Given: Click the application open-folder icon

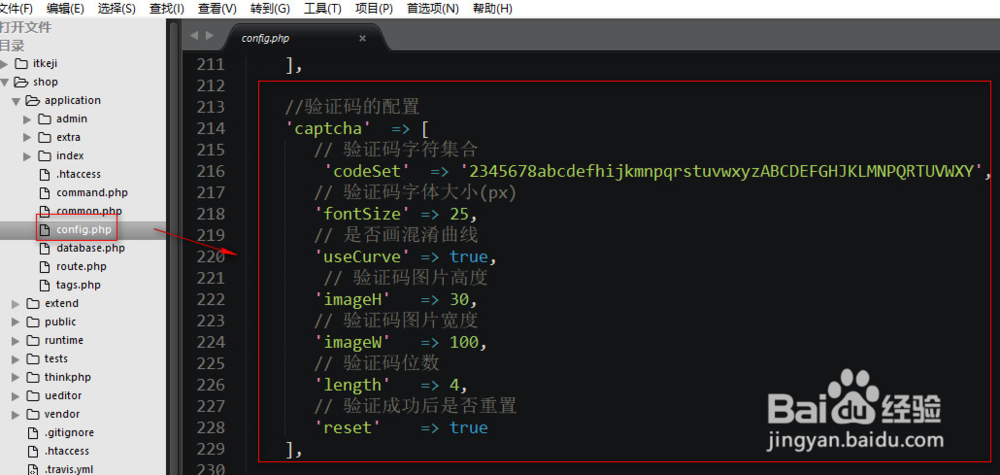Looking at the screenshot, I should tap(33, 100).
